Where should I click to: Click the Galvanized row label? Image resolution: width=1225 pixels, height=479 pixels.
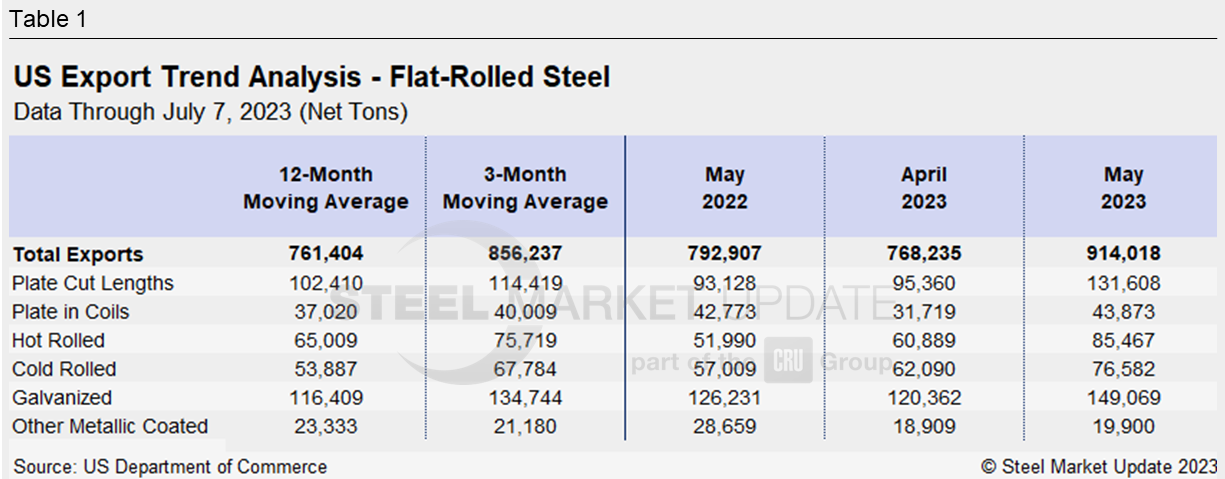pyautogui.click(x=62, y=398)
